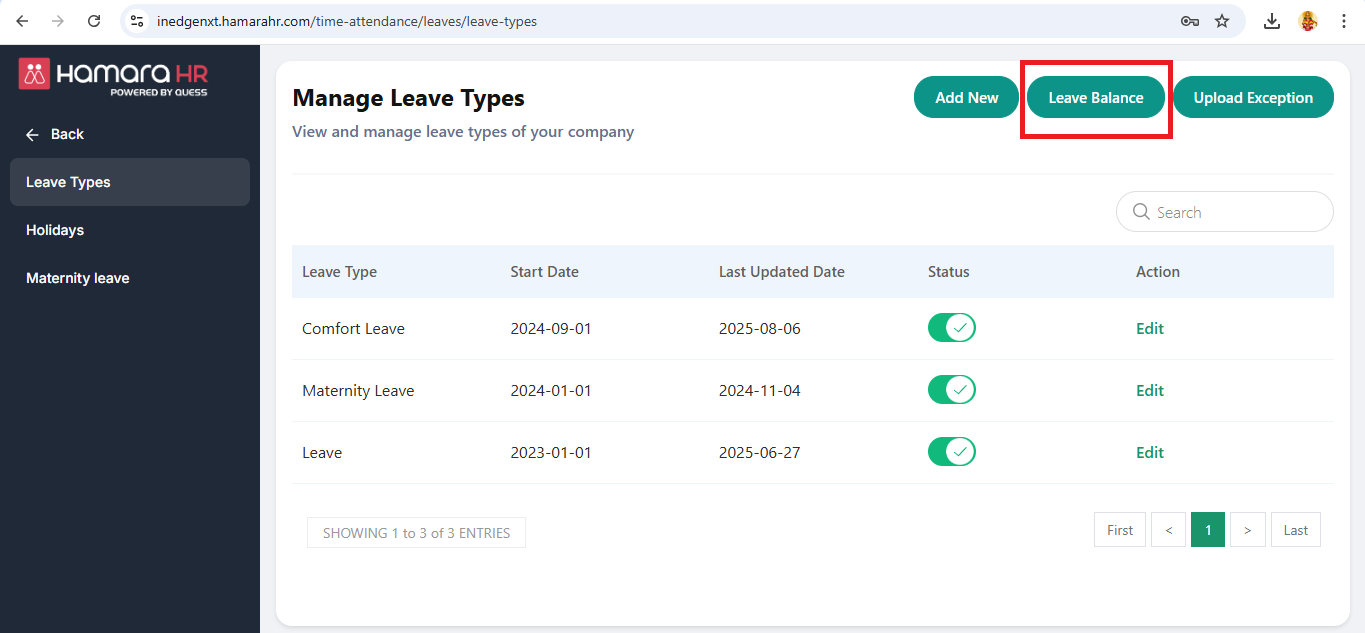Open Maternity leave in sidebar

(130, 278)
